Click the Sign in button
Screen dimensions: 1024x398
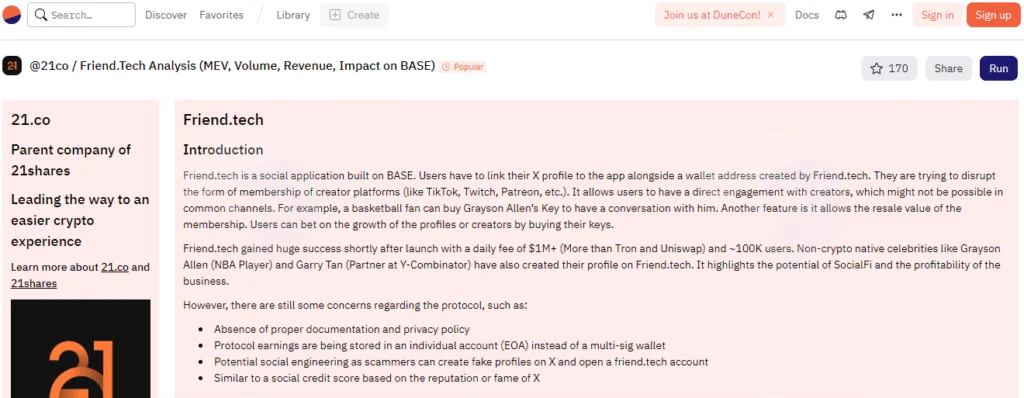point(937,15)
